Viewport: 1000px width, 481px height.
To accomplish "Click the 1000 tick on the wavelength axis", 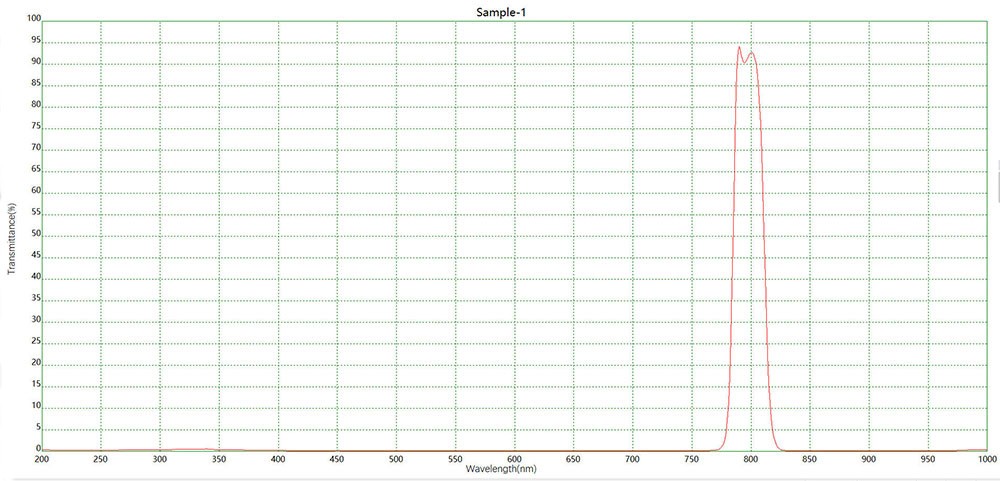I will coord(986,459).
